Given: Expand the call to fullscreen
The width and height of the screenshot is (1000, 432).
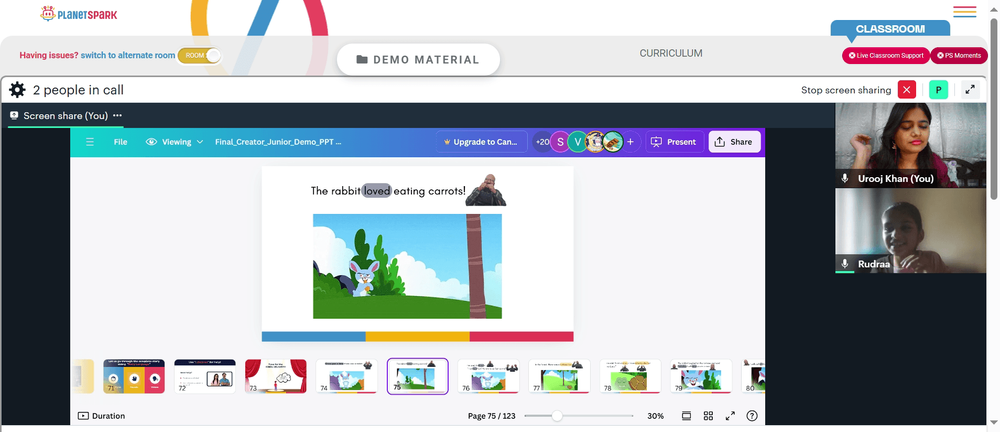Looking at the screenshot, I should pyautogui.click(x=970, y=90).
